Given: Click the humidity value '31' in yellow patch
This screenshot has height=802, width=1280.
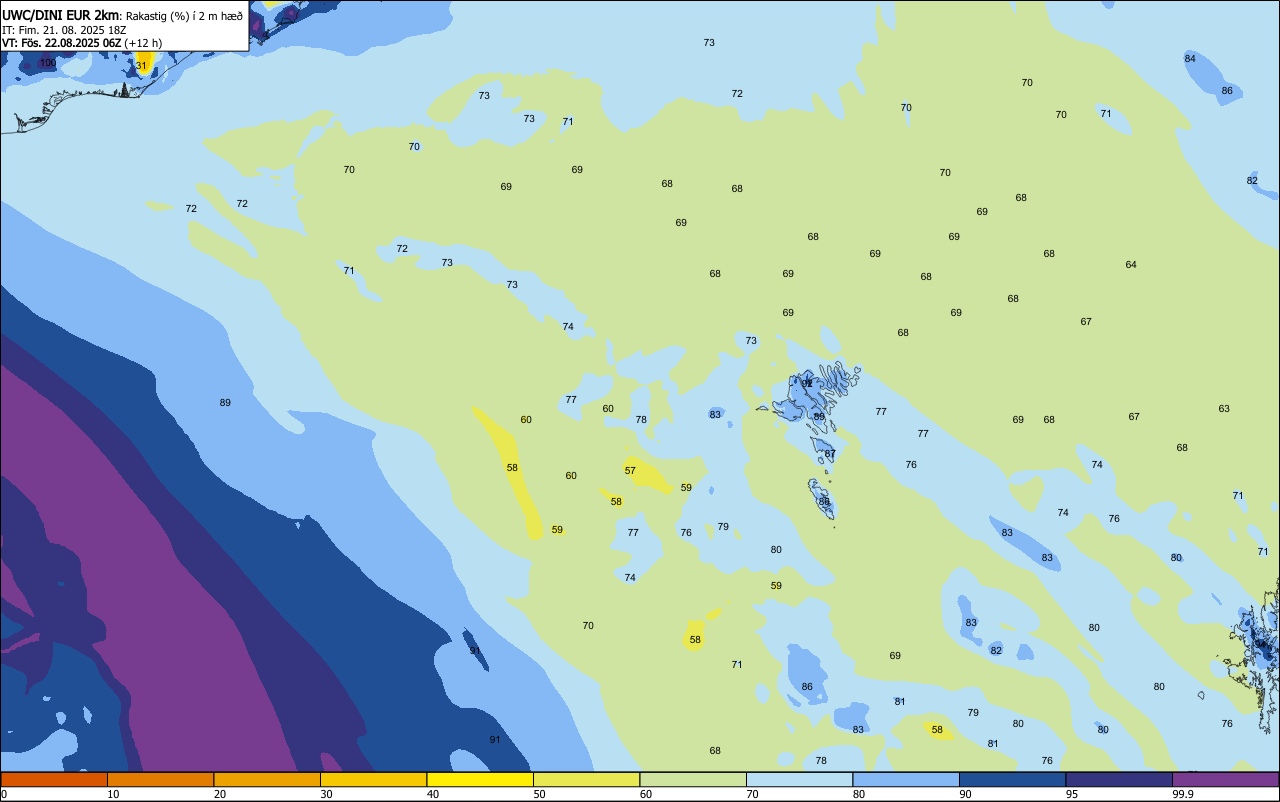Looking at the screenshot, I should 141,66.
